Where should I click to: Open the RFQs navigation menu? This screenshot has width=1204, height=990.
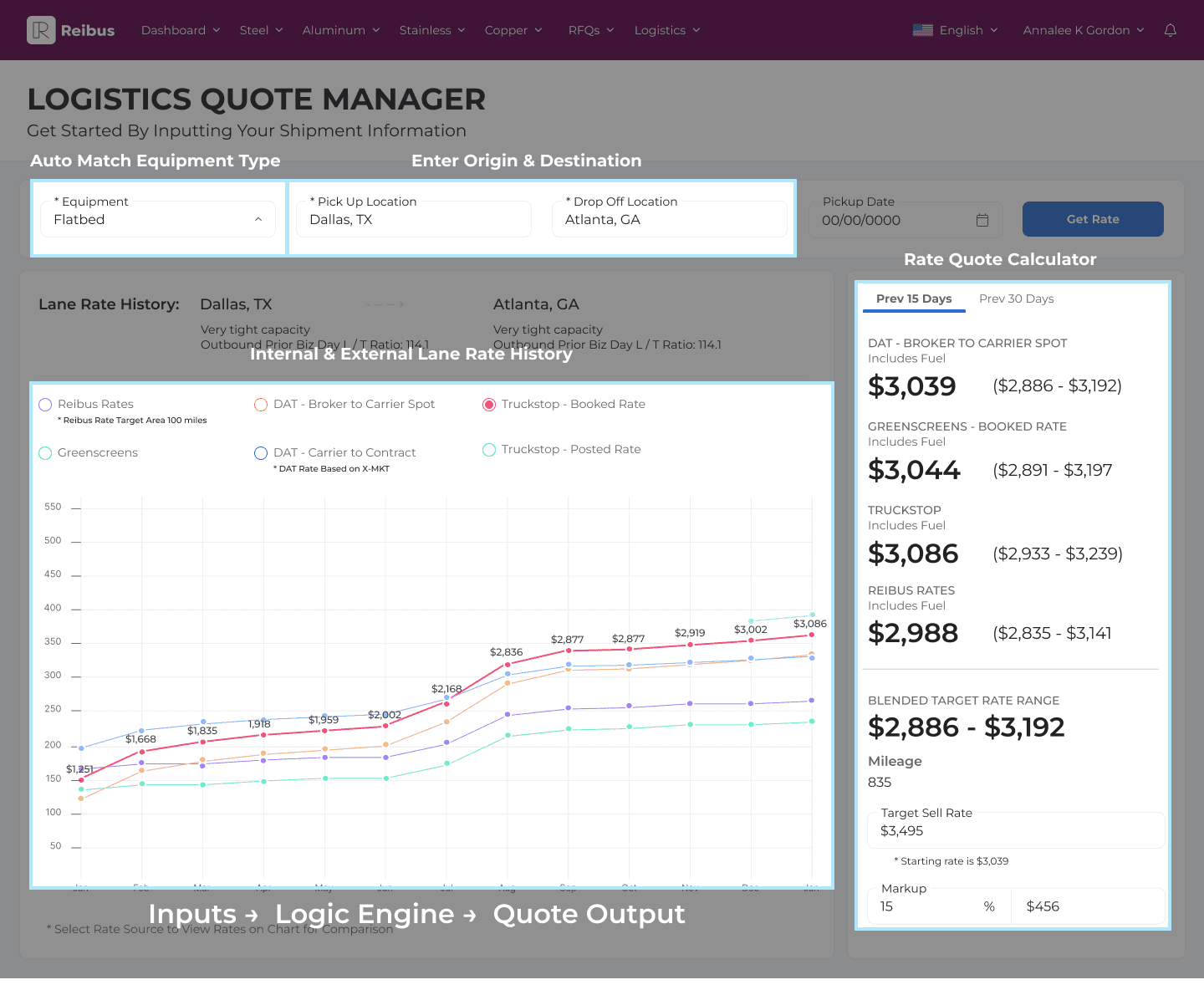(x=591, y=30)
